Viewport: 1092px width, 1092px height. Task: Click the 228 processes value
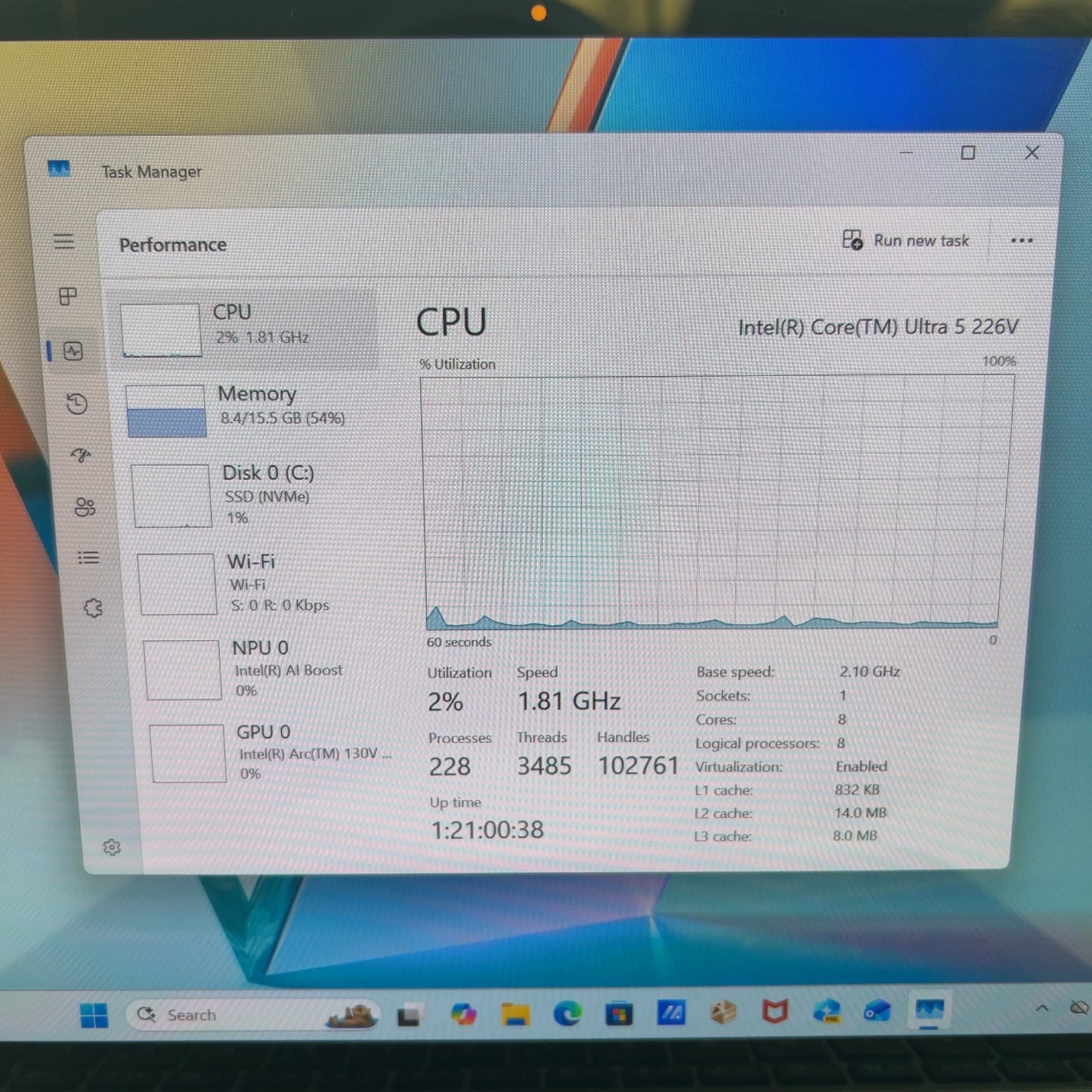click(x=450, y=767)
